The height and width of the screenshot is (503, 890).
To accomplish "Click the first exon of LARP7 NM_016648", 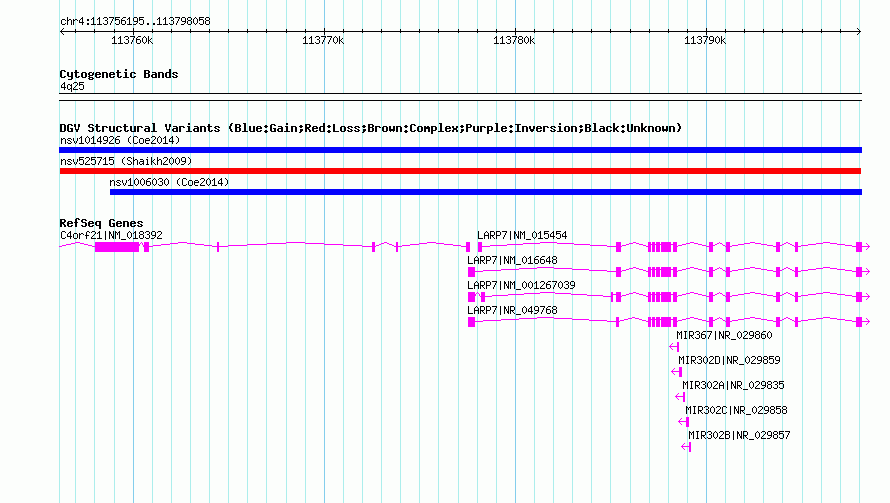I will click(471, 272).
